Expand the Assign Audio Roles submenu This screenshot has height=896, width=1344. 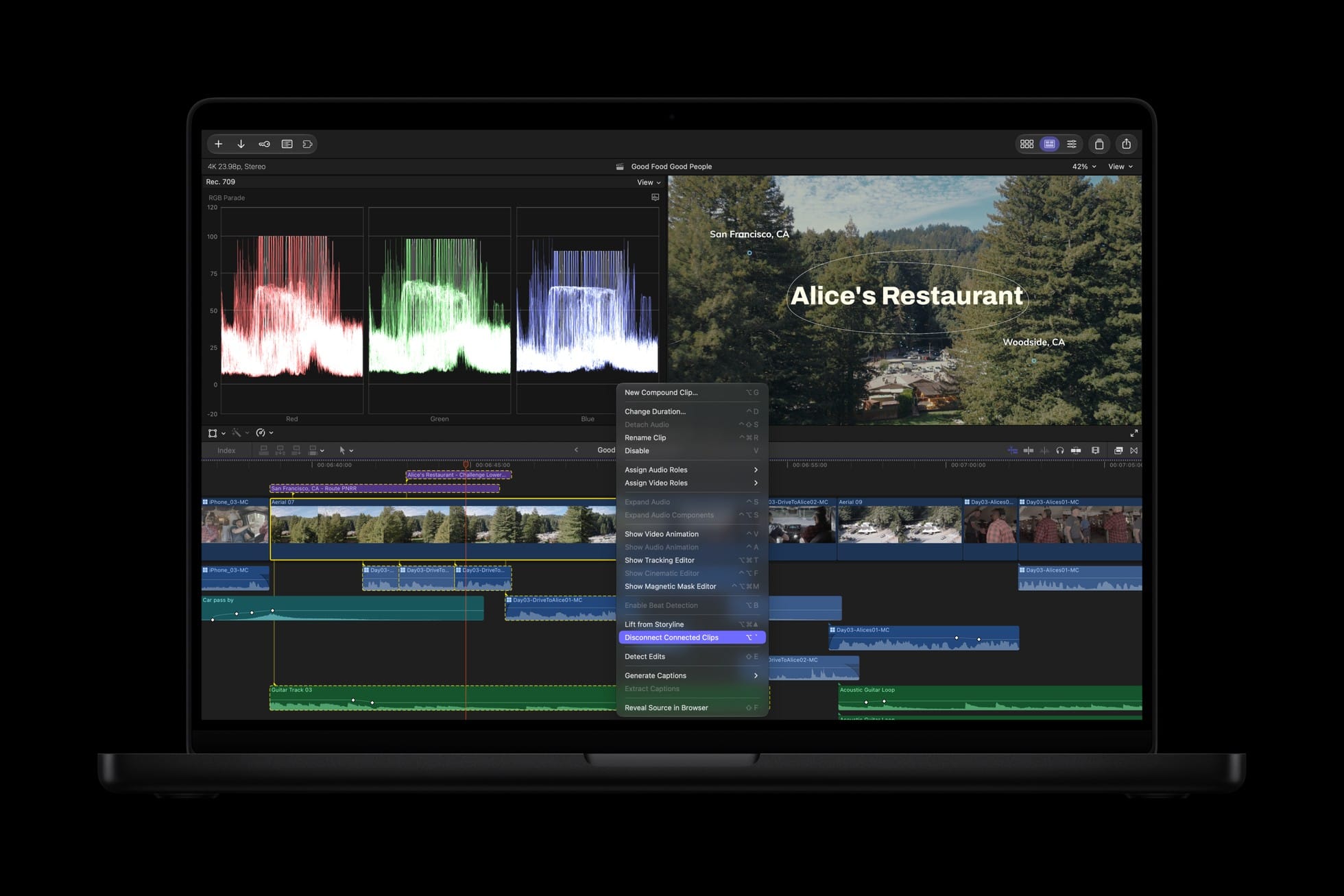691,470
